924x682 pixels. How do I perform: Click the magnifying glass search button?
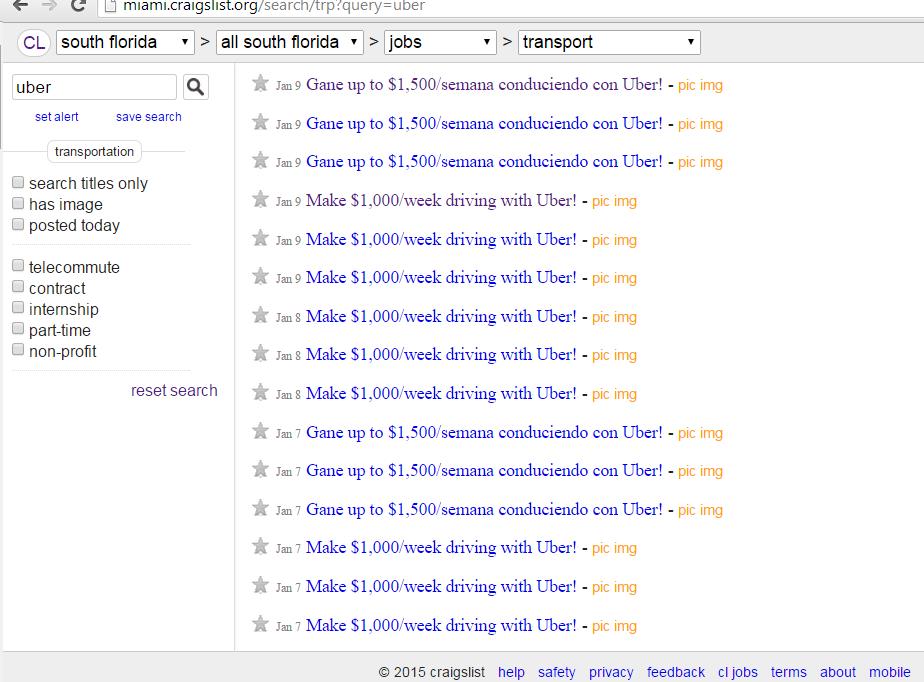(196, 87)
